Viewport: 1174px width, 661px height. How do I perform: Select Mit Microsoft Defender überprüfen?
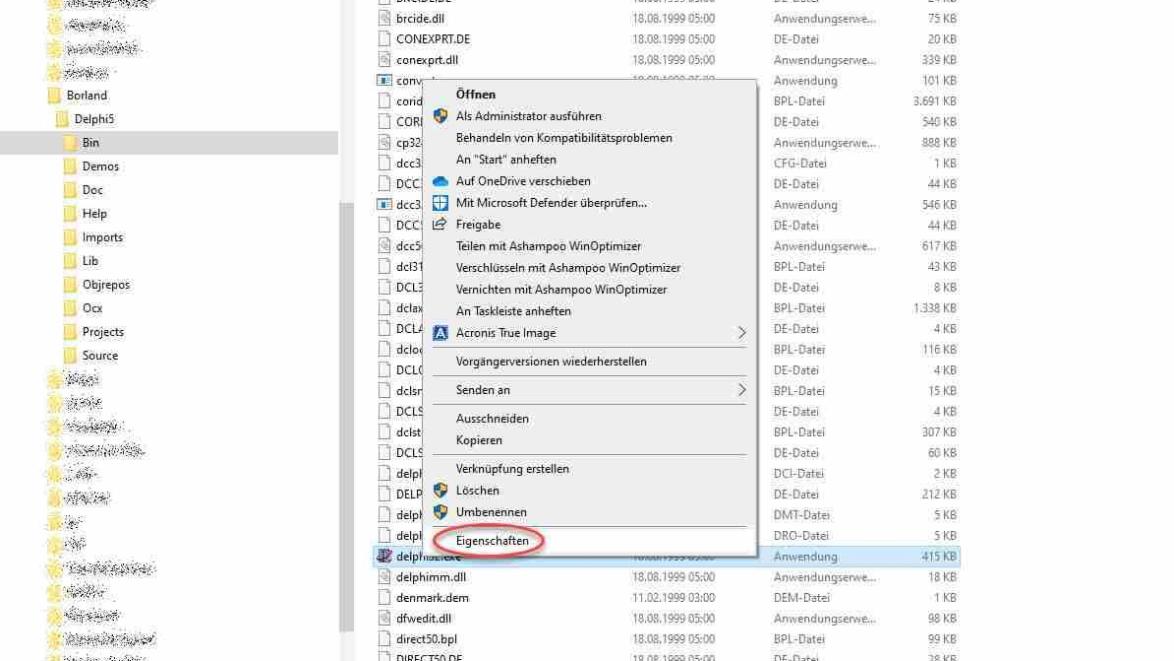tap(550, 203)
